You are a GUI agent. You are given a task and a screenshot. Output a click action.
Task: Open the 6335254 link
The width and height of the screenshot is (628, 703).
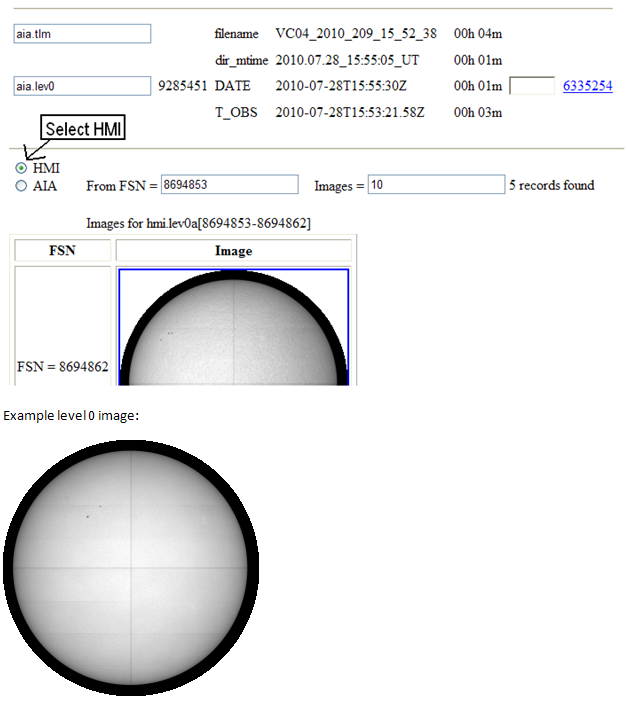click(x=587, y=86)
